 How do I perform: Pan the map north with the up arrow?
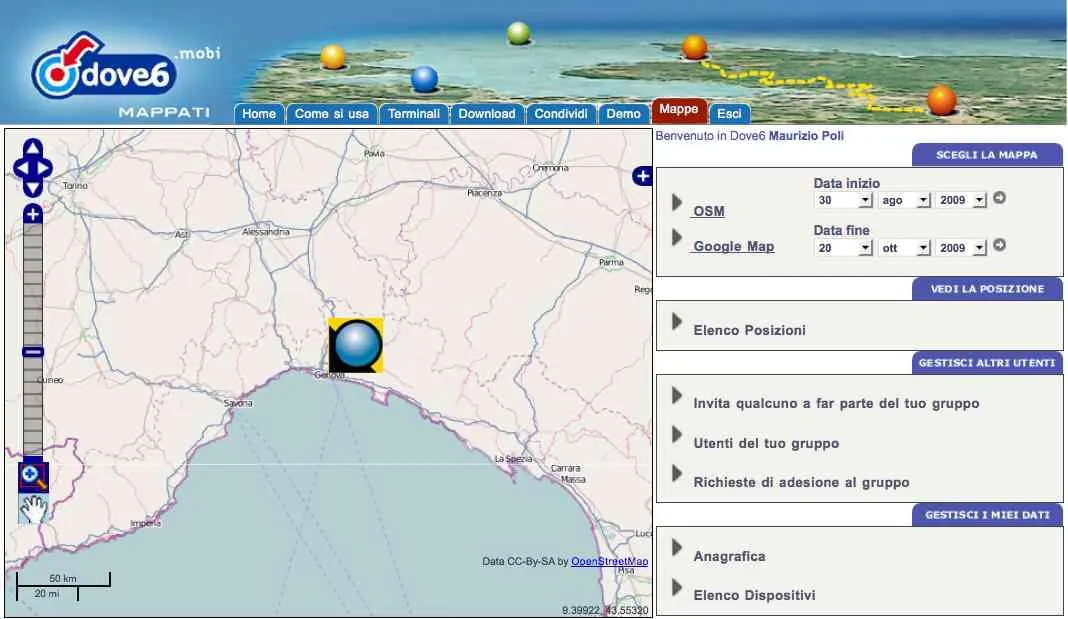(x=33, y=147)
